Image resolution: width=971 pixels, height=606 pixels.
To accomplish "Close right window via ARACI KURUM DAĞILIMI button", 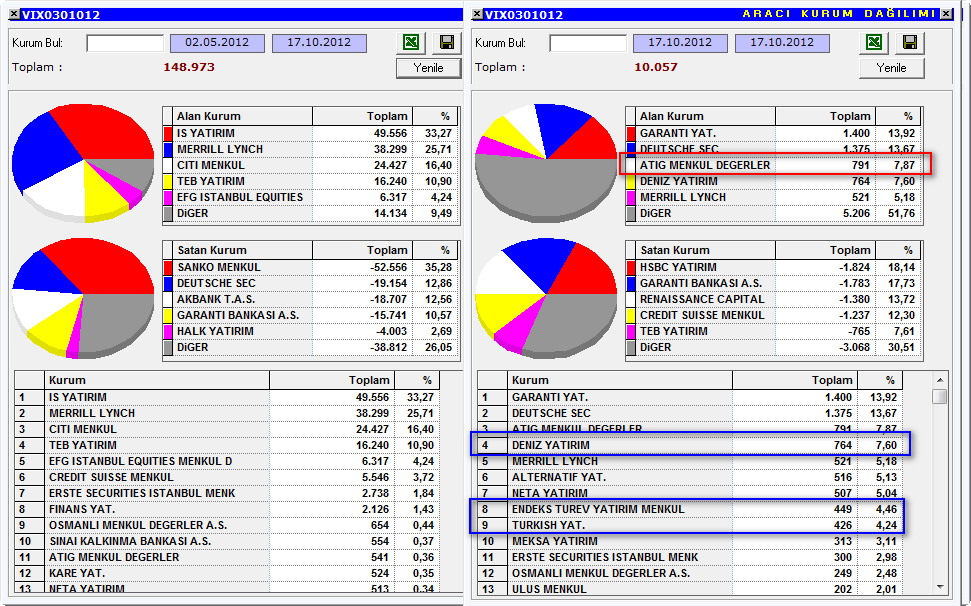I will [946, 14].
